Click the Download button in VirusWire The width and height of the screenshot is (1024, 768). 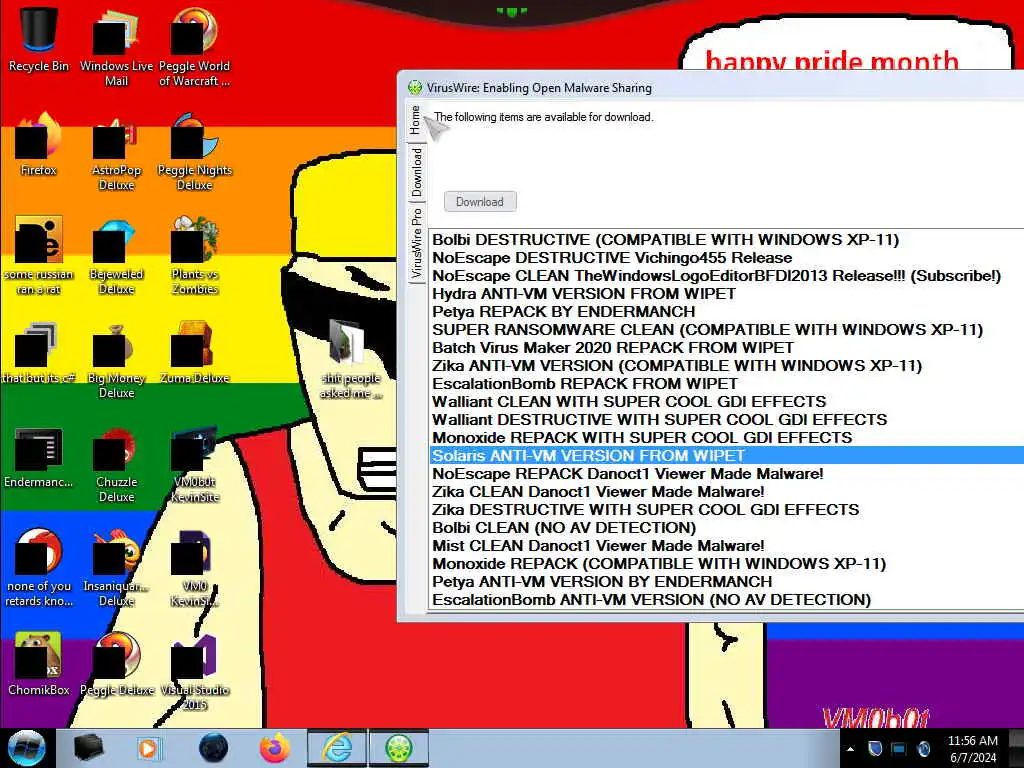tap(480, 201)
